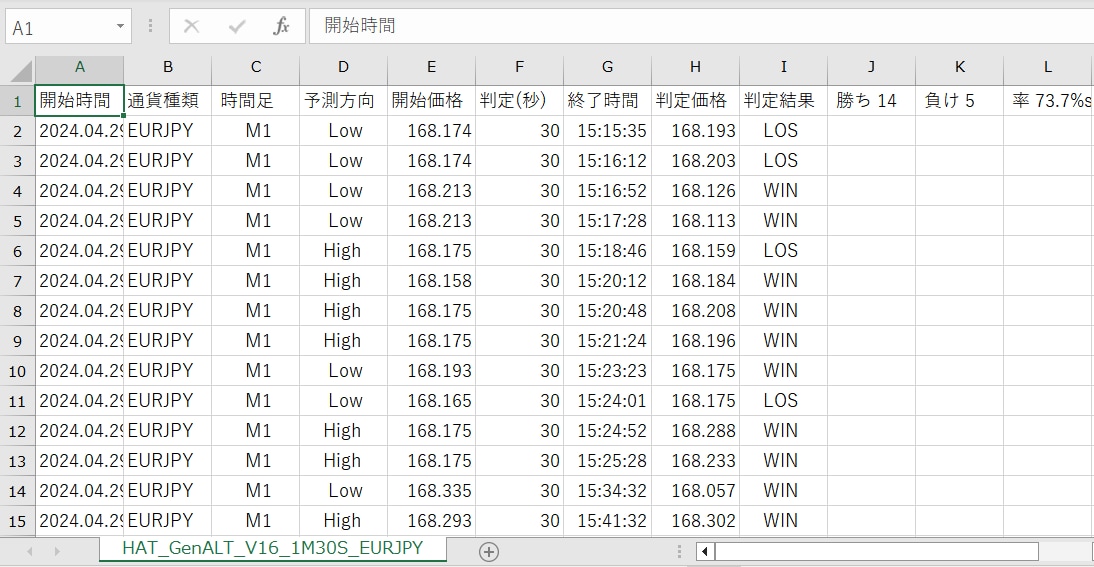Click start price cell 168.165
This screenshot has height=567, width=1094.
[x=431, y=400]
